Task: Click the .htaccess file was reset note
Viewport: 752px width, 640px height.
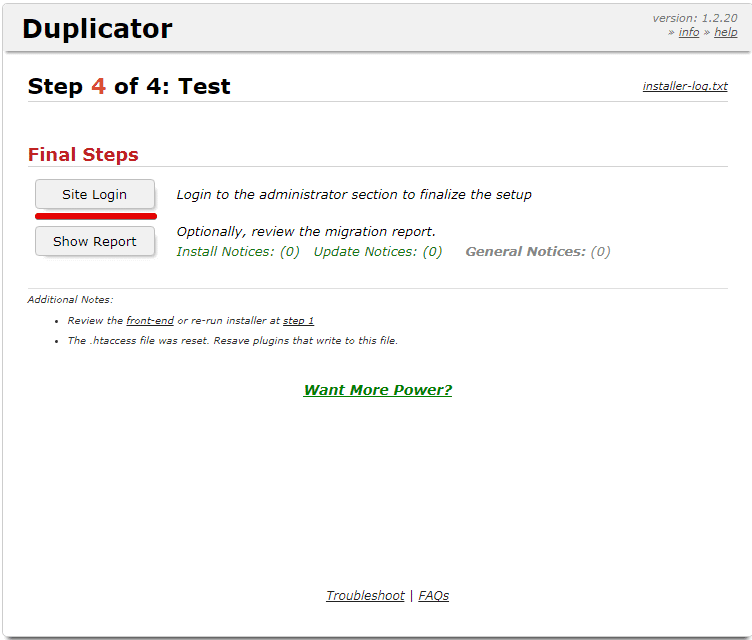Action: pos(233,341)
